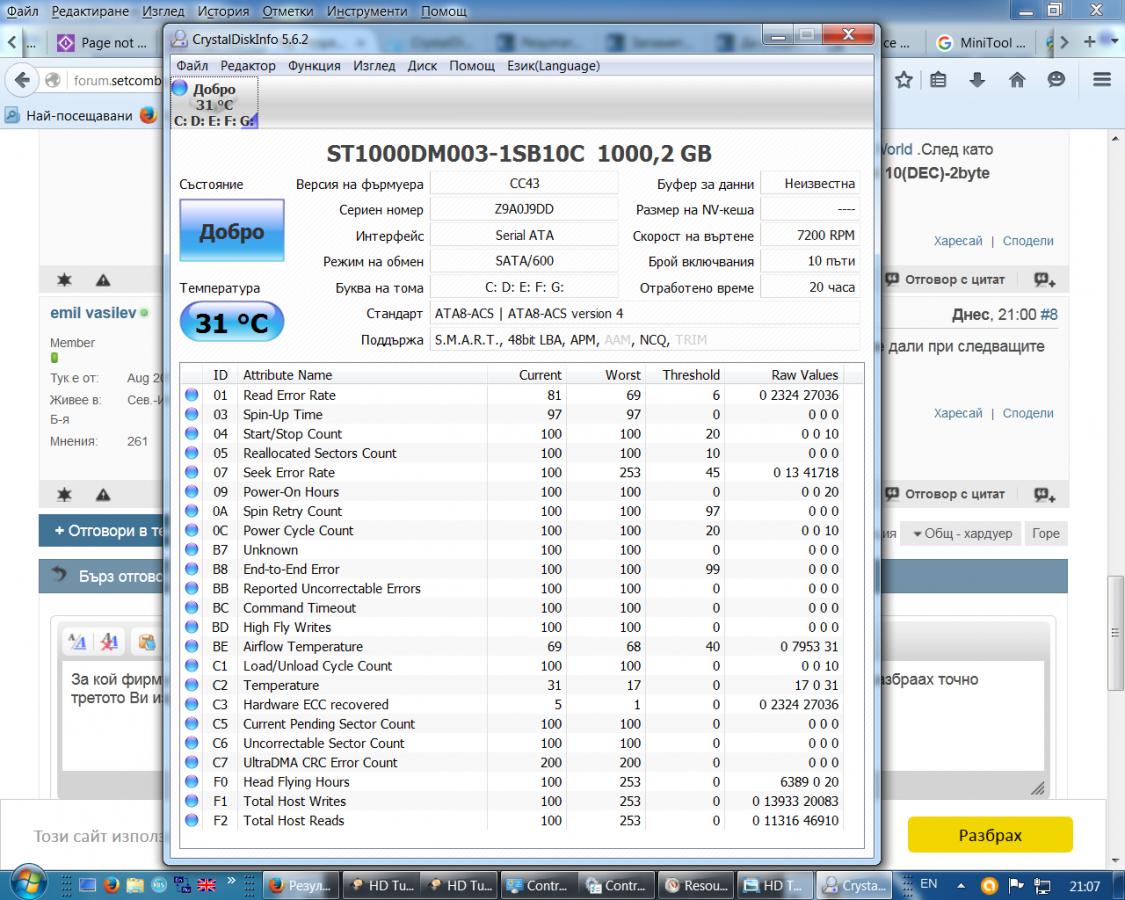Image resolution: width=1125 pixels, height=900 pixels.
Task: Select the indicator for Current Pending Sector Count
Action: [192, 723]
